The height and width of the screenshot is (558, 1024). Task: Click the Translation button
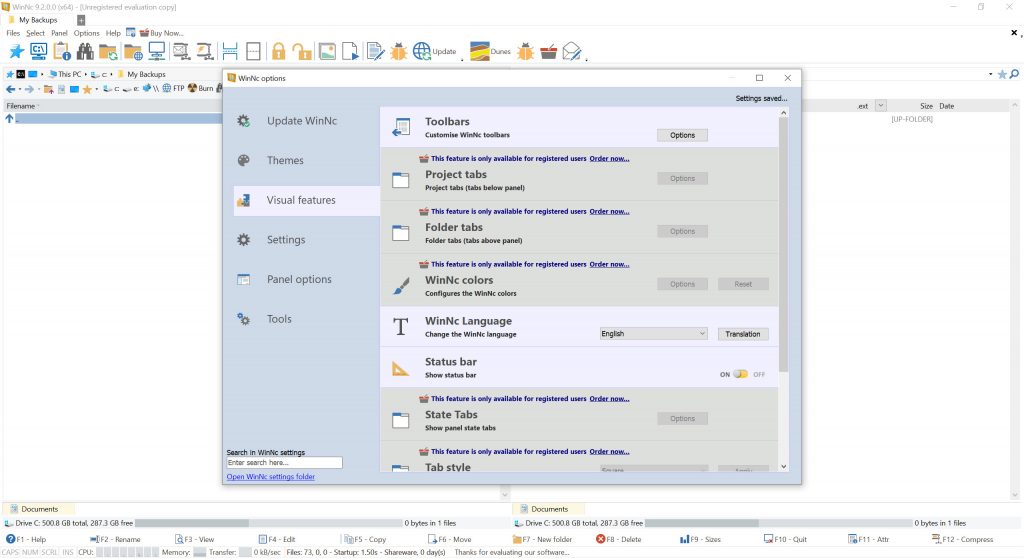pos(743,334)
